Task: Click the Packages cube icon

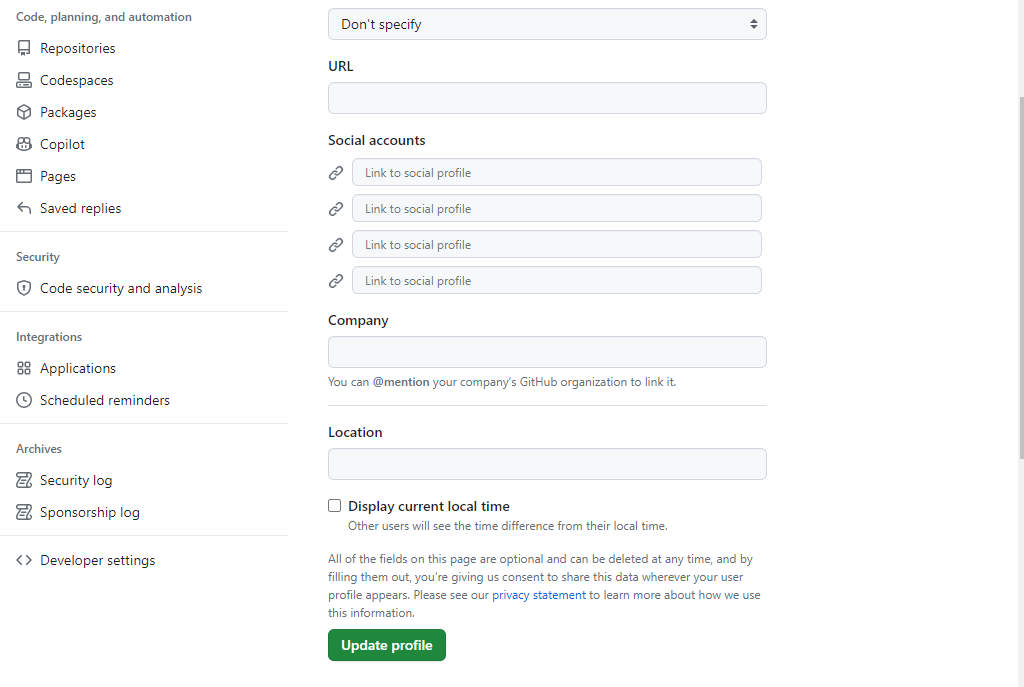Action: click(24, 112)
